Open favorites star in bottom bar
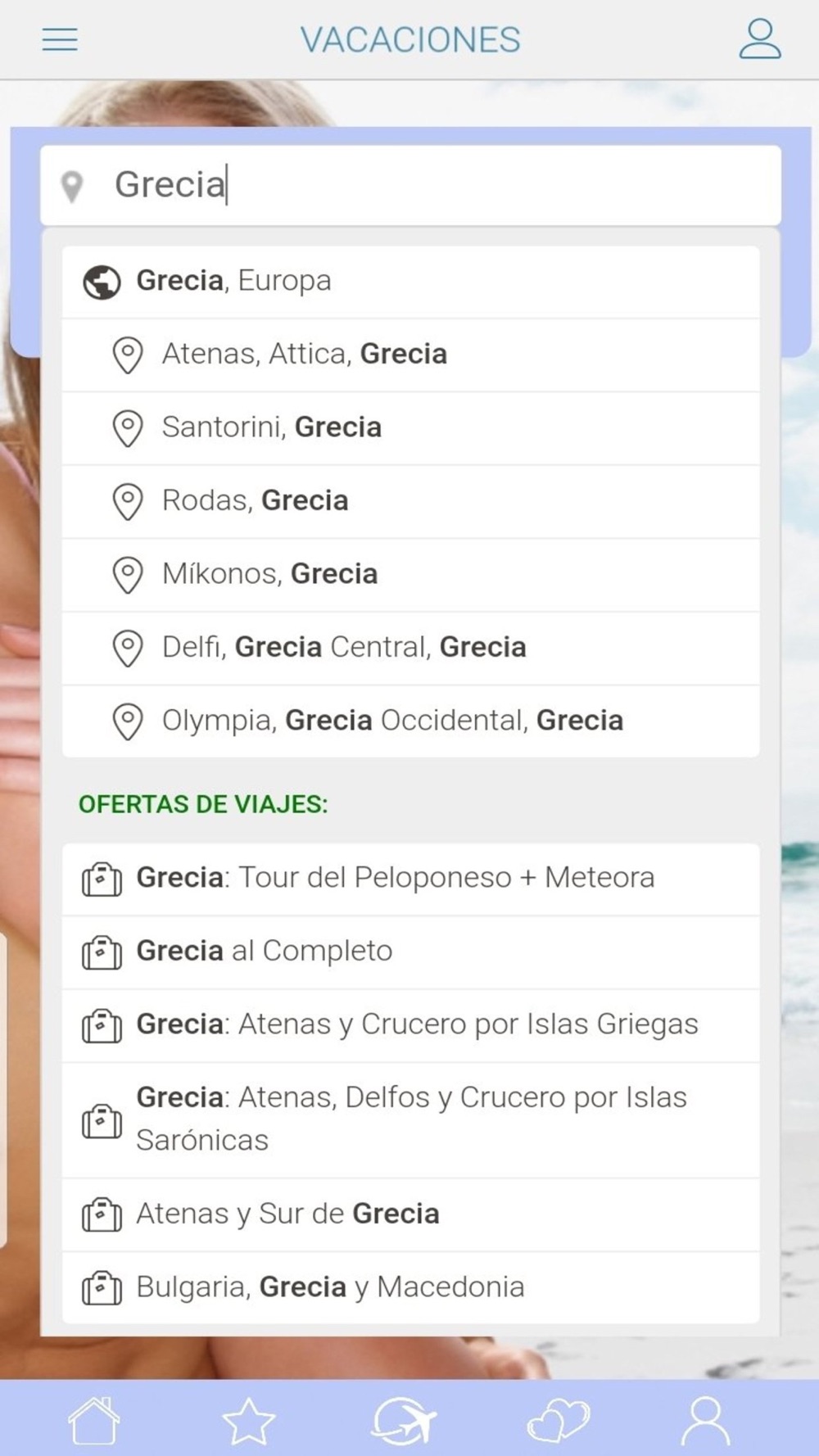This screenshot has width=819, height=1456. coord(249,1420)
